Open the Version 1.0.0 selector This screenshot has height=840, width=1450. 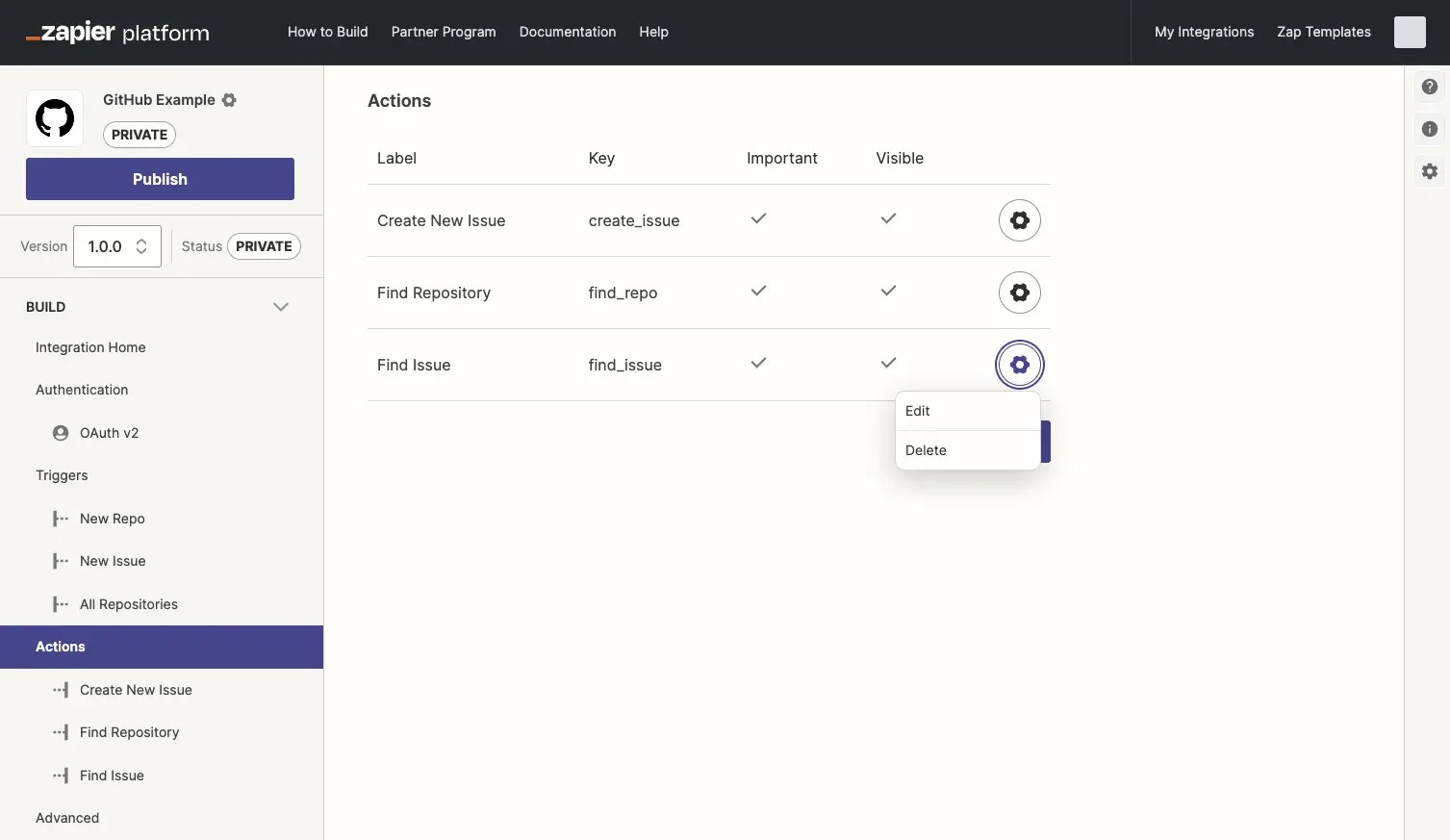117,246
